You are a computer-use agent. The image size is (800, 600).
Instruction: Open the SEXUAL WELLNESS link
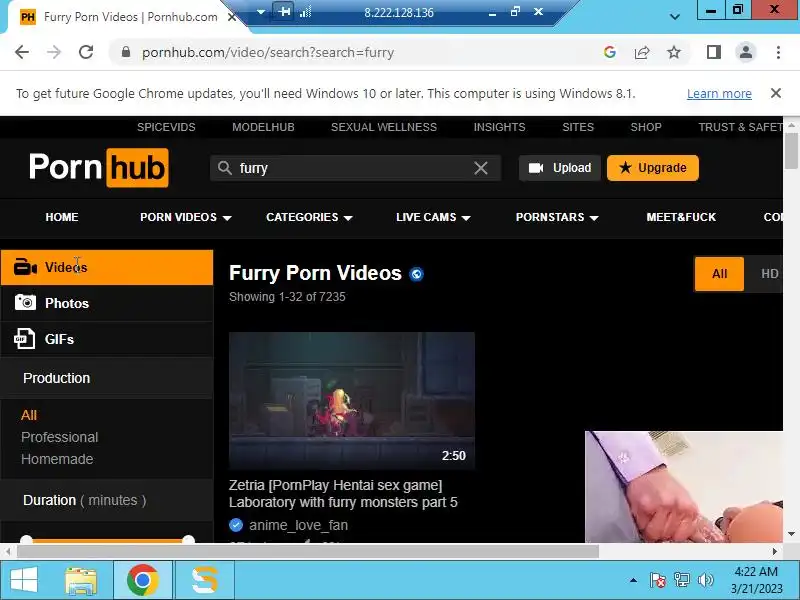coord(384,127)
